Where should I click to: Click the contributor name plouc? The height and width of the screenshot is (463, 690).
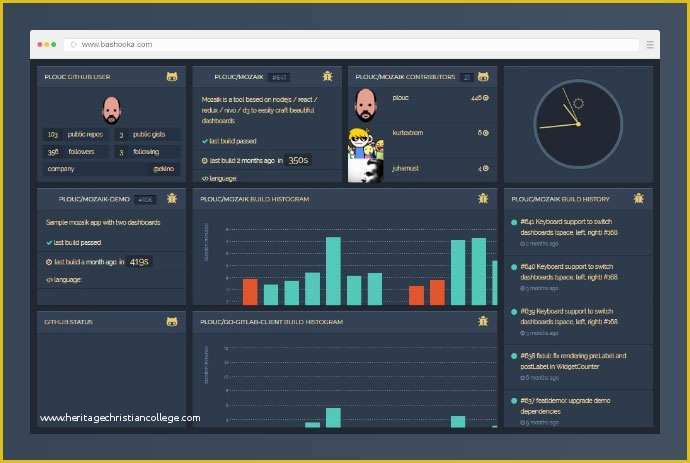400,98
